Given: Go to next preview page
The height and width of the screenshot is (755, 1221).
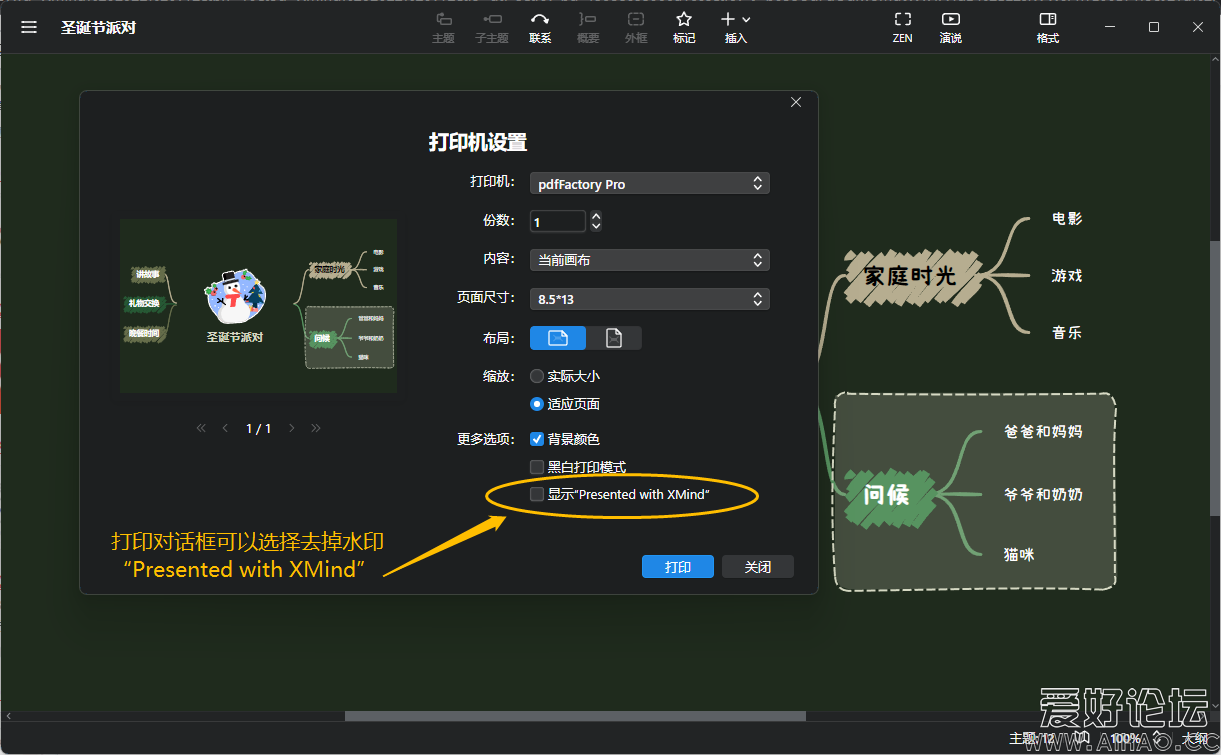Looking at the screenshot, I should coord(292,428).
